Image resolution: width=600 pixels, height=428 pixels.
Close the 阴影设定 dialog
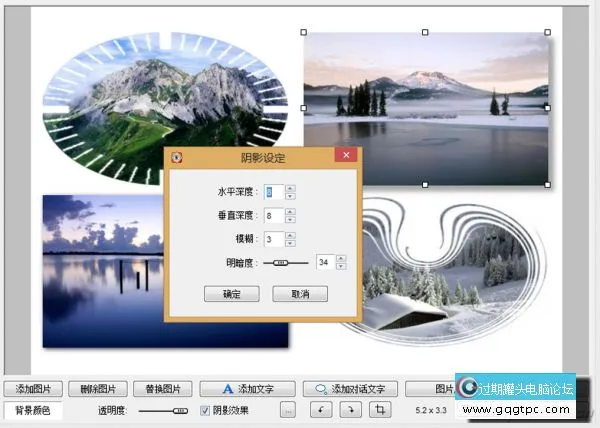pos(346,155)
